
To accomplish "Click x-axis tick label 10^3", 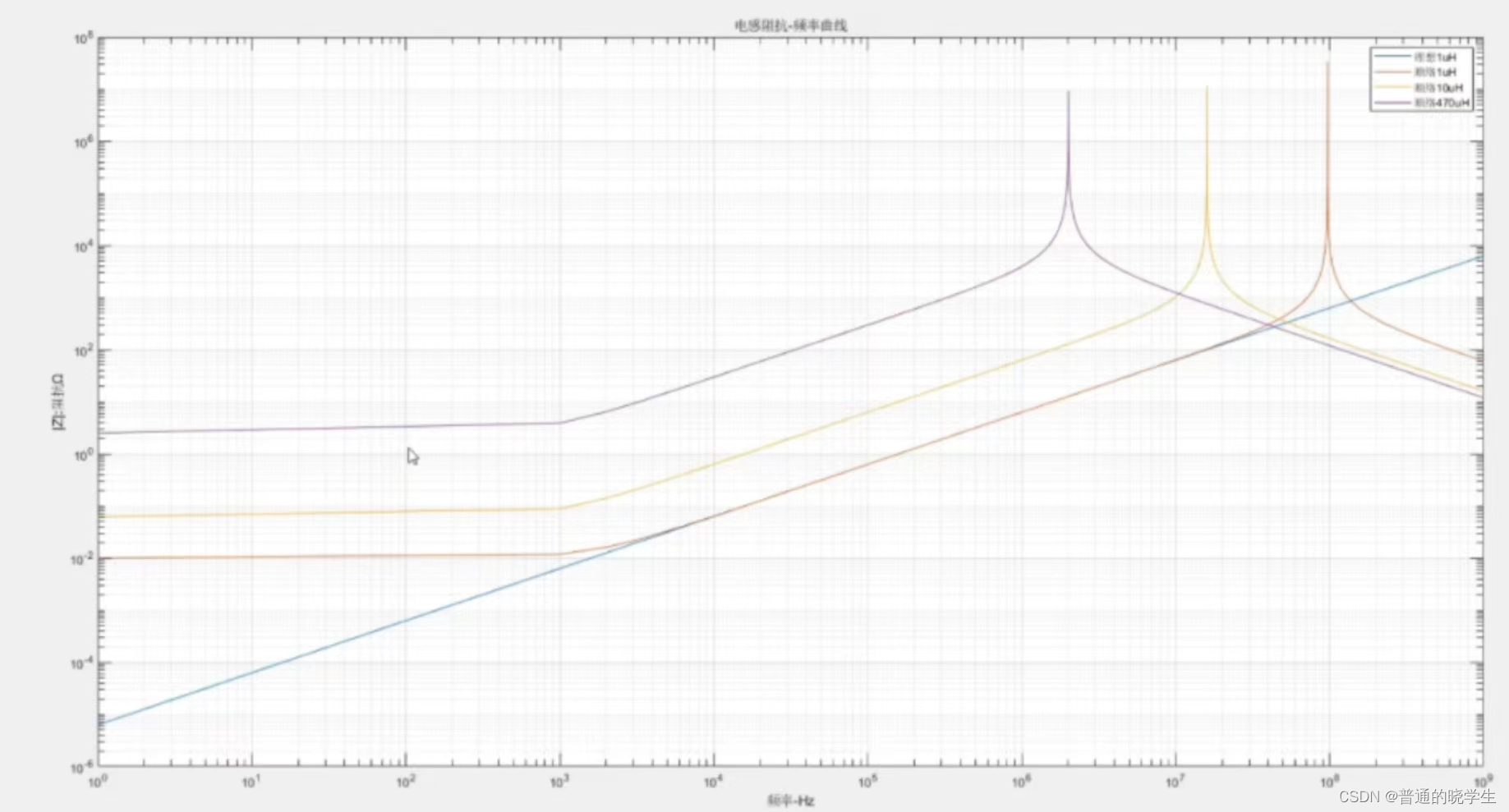I will [559, 782].
